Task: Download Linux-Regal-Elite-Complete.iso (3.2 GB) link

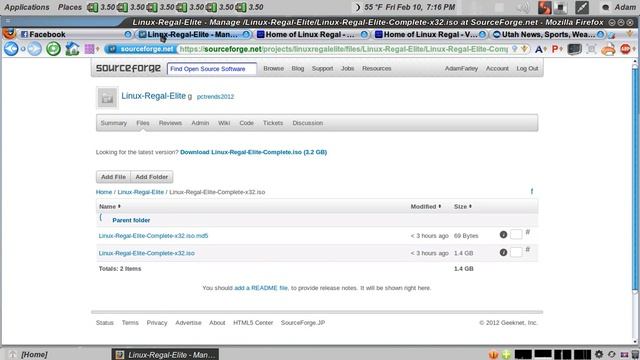Action: 253,152
